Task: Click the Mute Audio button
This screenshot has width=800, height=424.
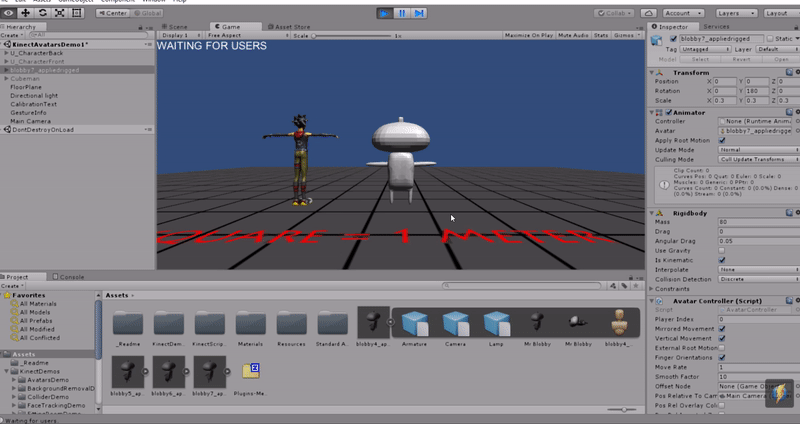Action: click(x=573, y=35)
